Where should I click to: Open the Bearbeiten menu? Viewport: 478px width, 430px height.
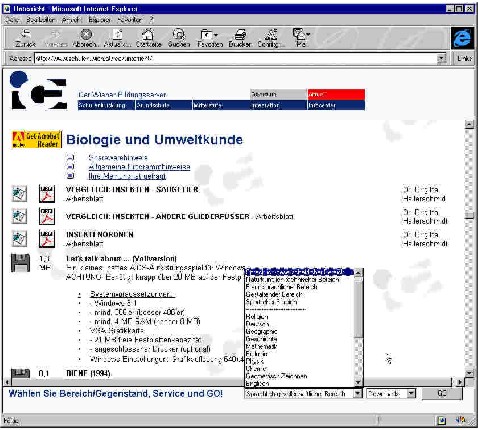click(41, 20)
